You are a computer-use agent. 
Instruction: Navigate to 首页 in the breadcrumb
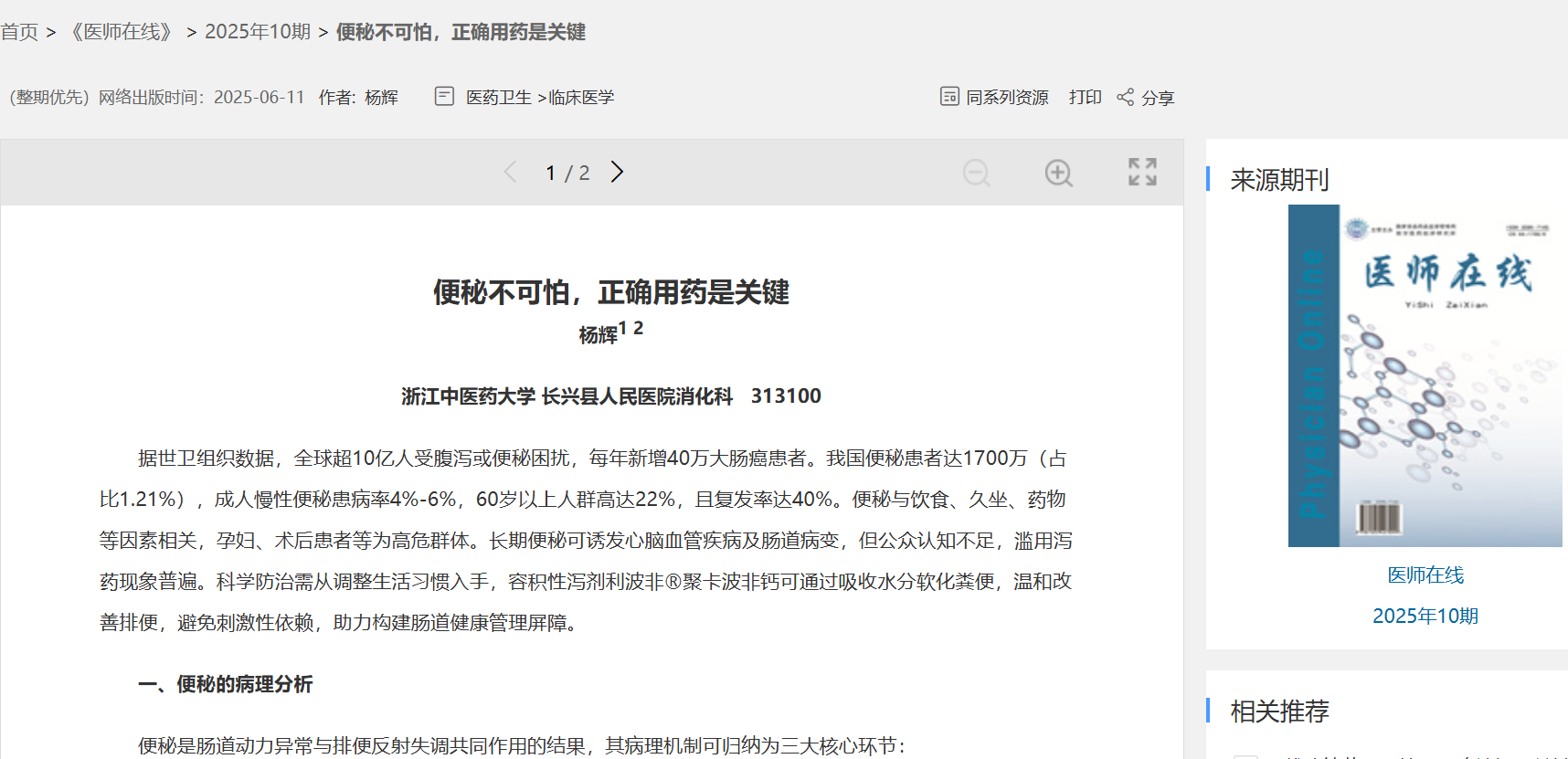pos(19,32)
